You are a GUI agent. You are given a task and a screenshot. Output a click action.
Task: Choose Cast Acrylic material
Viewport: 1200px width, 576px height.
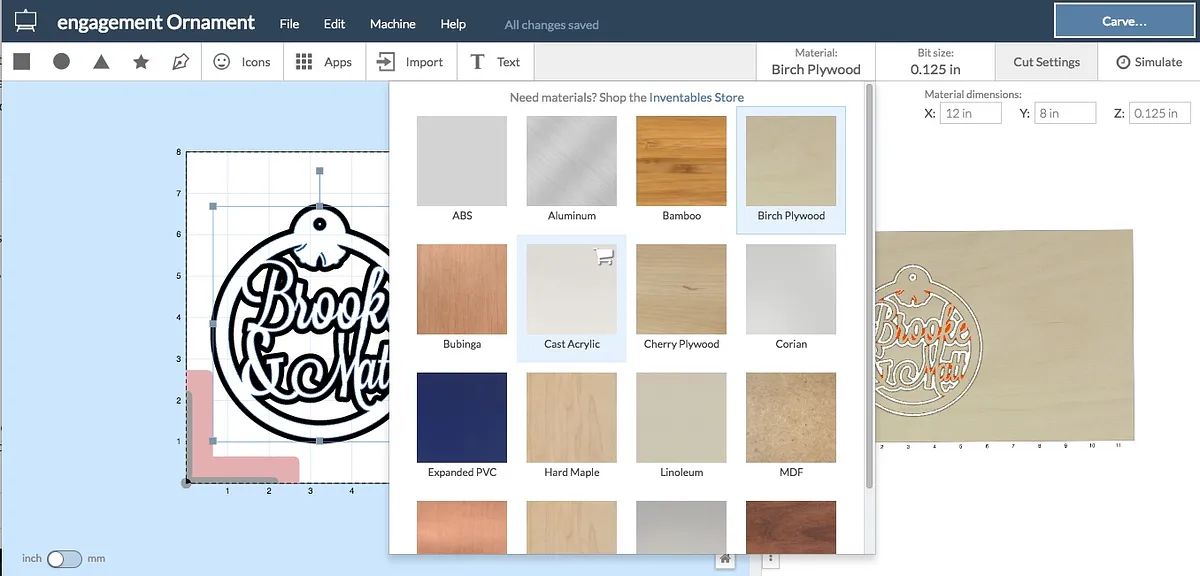[572, 297]
